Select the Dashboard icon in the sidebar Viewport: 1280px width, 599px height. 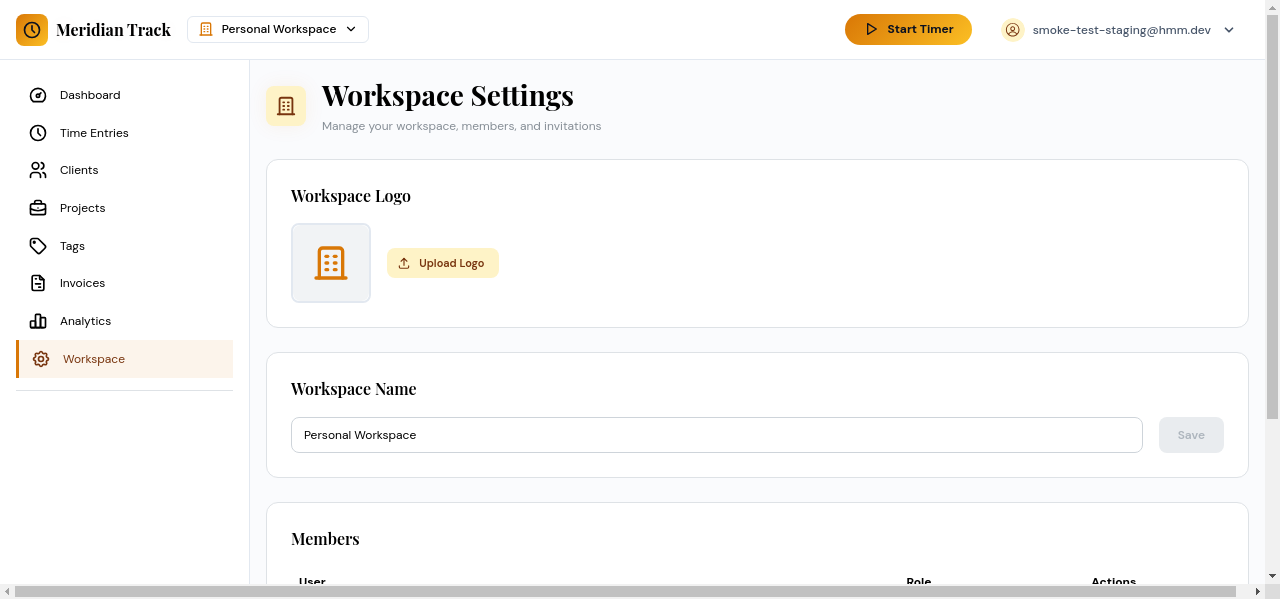pos(38,95)
